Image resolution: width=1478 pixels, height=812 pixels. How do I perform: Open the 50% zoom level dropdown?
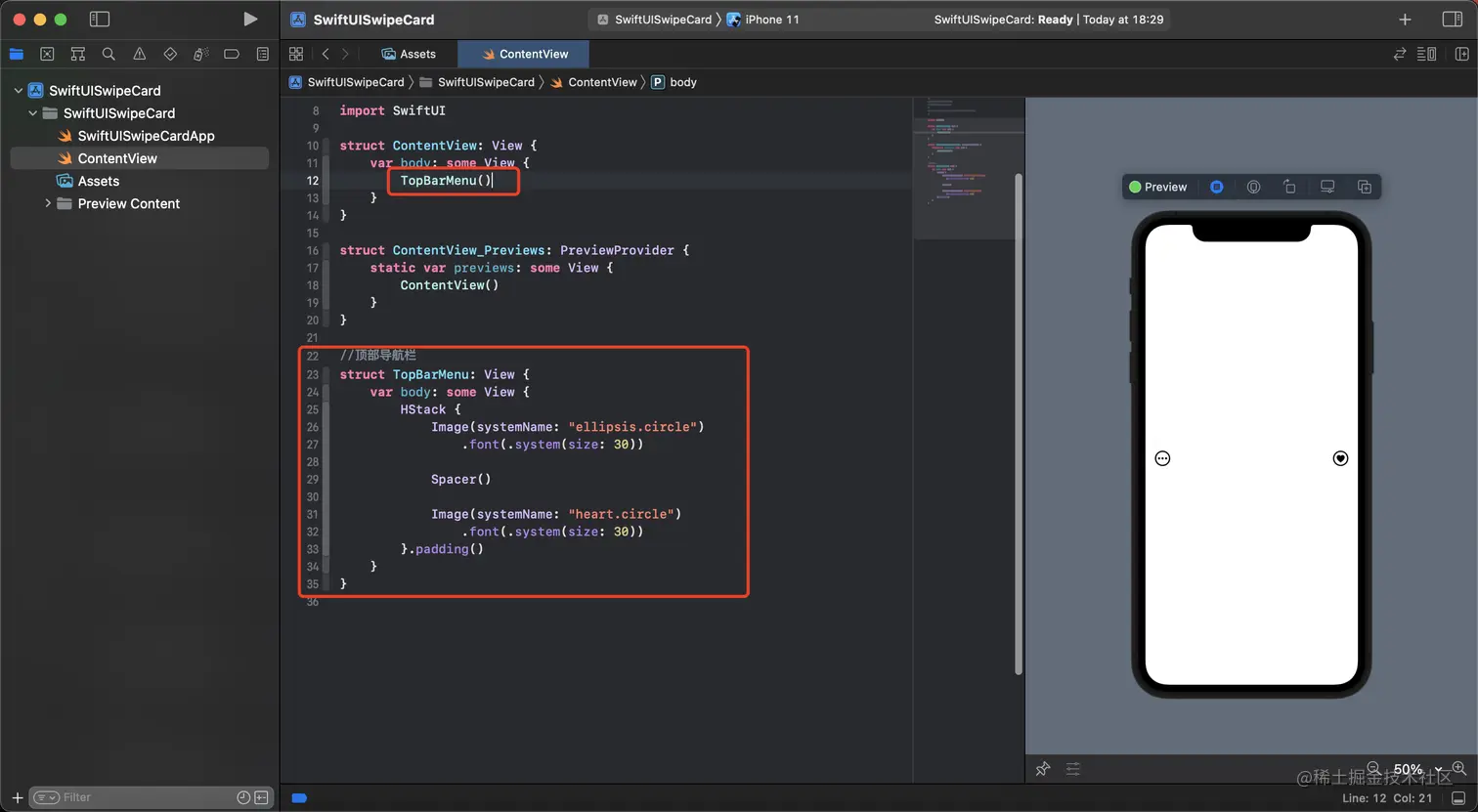click(1416, 769)
